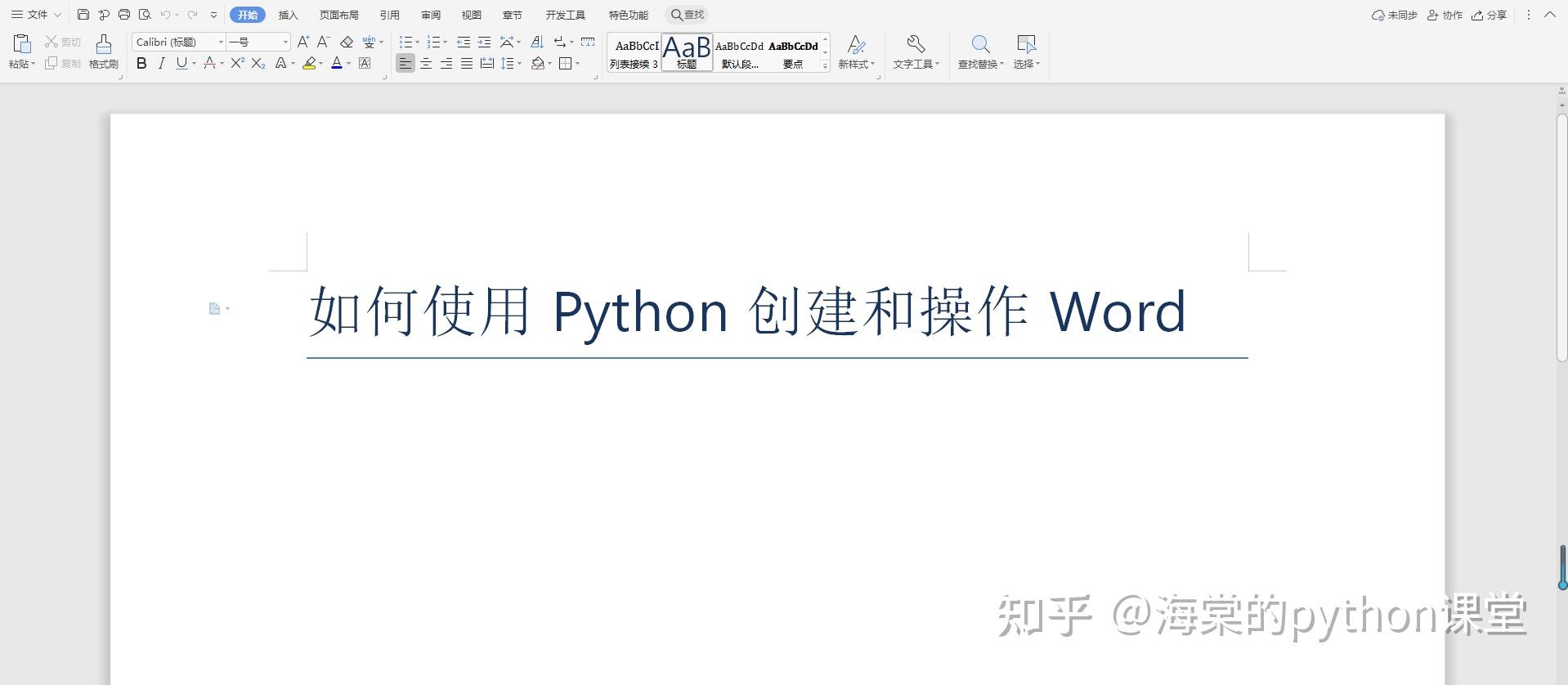This screenshot has width=1568, height=685.
Task: Apply the blue font color A
Action: (x=337, y=63)
